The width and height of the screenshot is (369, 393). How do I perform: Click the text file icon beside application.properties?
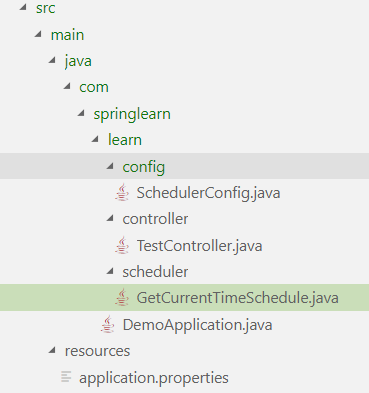[66, 377]
